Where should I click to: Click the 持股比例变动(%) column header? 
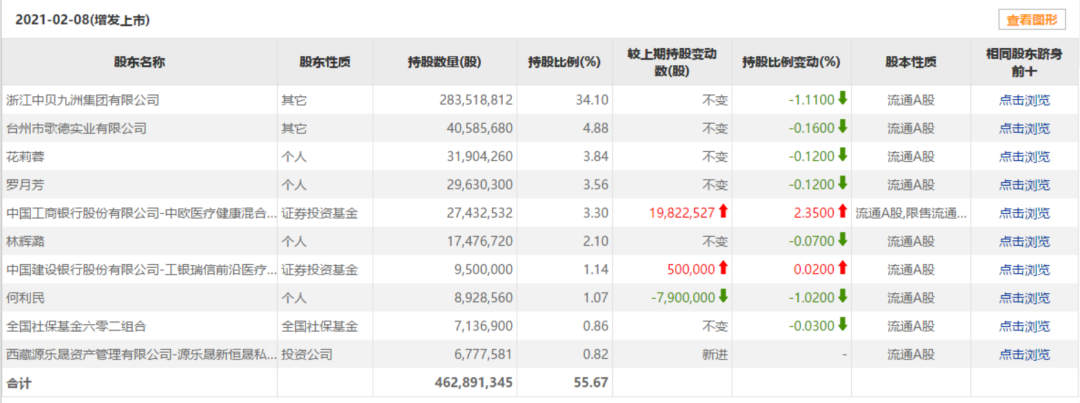(791, 62)
